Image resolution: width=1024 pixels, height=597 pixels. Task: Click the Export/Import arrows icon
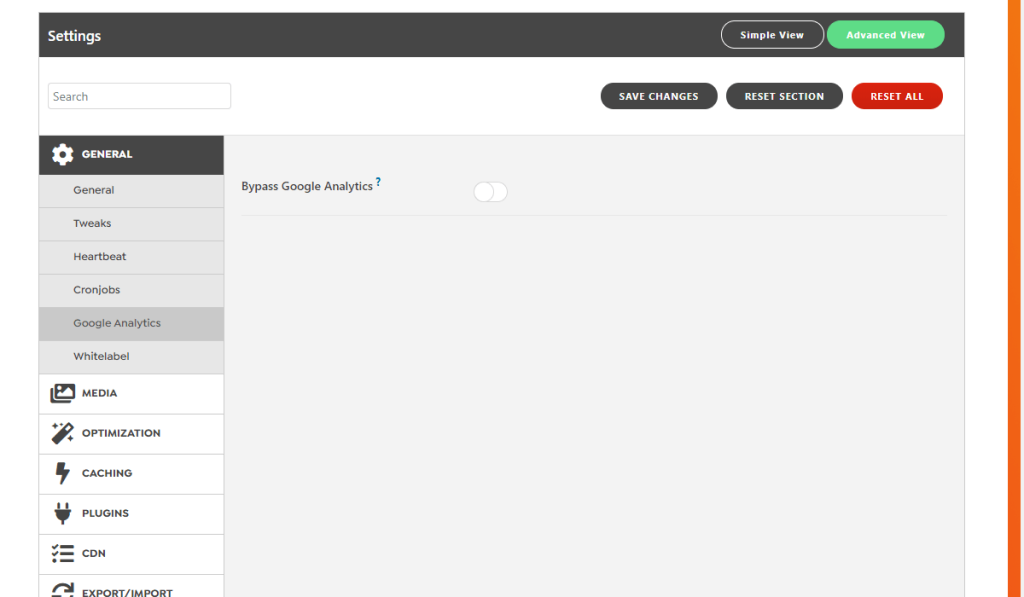coord(63,590)
